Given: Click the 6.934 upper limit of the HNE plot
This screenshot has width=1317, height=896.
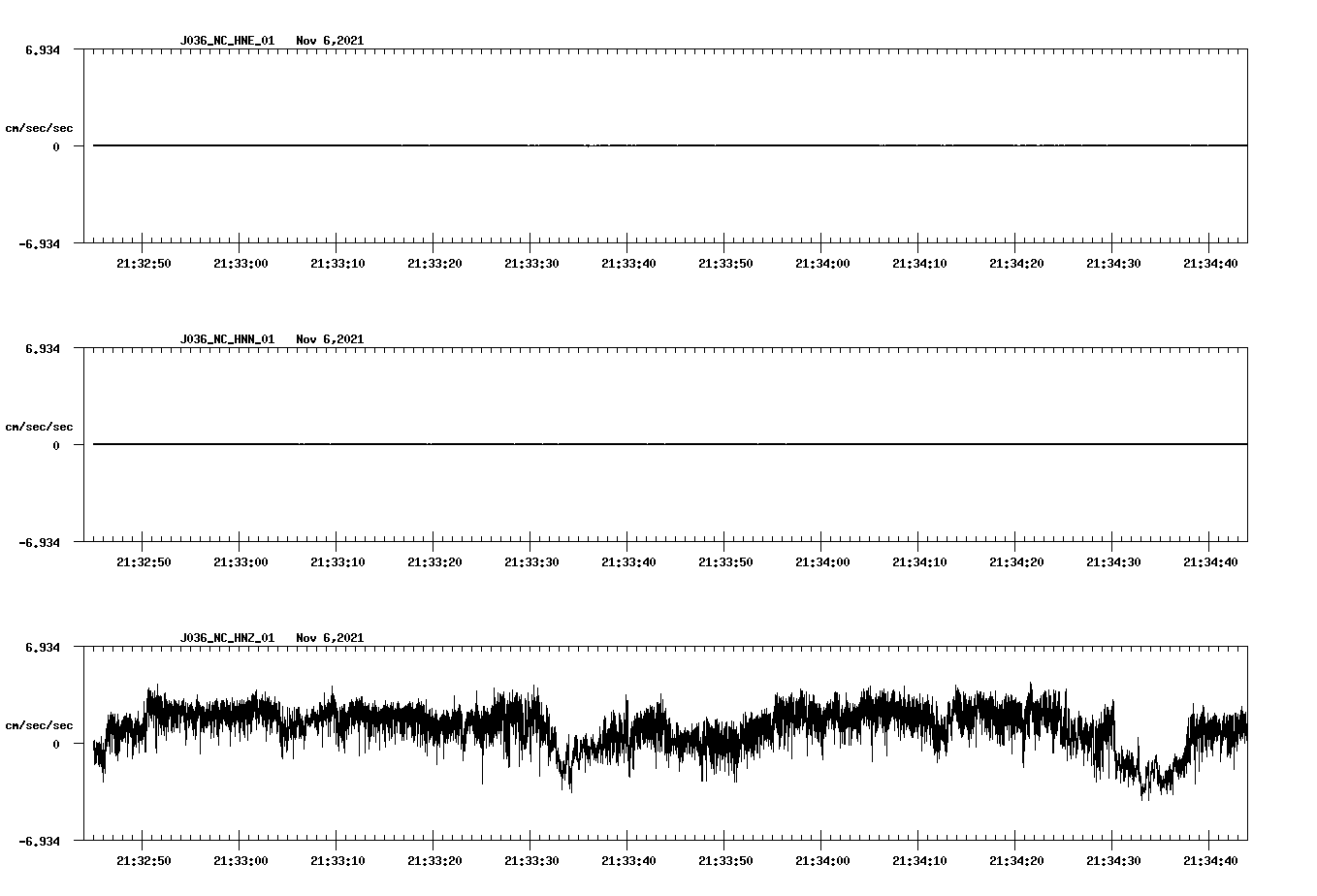Looking at the screenshot, I should pyautogui.click(x=42, y=50).
